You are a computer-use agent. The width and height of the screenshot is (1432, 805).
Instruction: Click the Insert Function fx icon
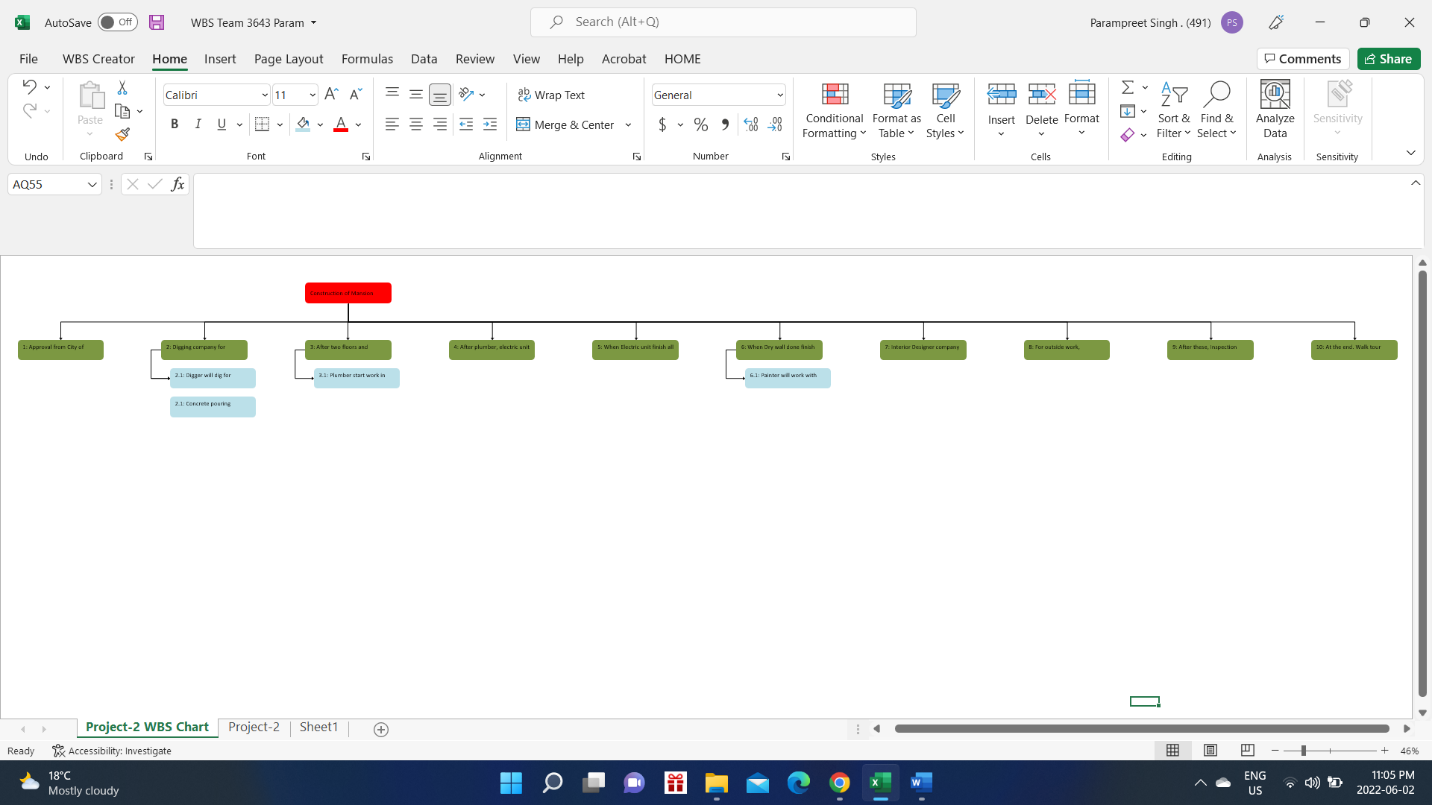point(177,184)
